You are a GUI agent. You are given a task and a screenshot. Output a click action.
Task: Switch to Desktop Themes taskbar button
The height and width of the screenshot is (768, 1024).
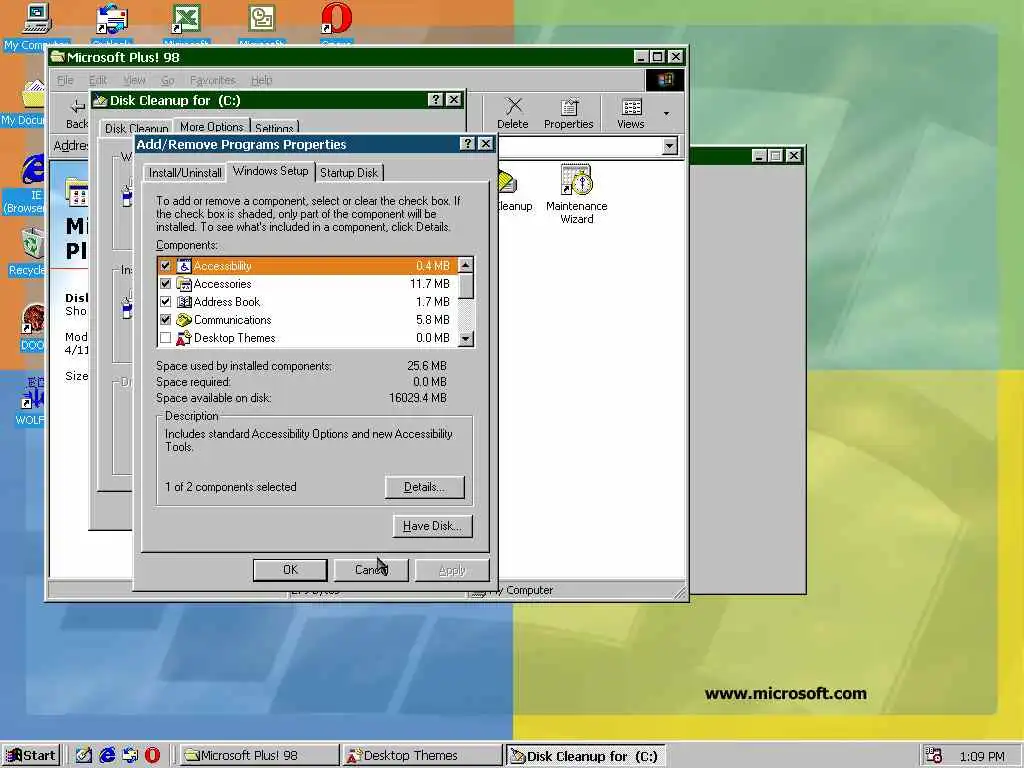[423, 756]
